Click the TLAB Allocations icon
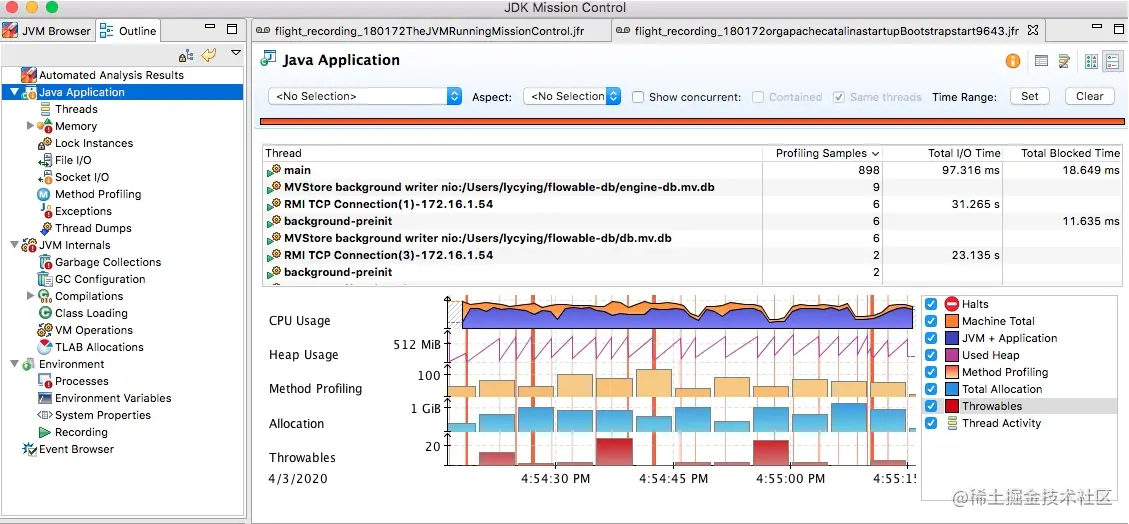 point(45,347)
